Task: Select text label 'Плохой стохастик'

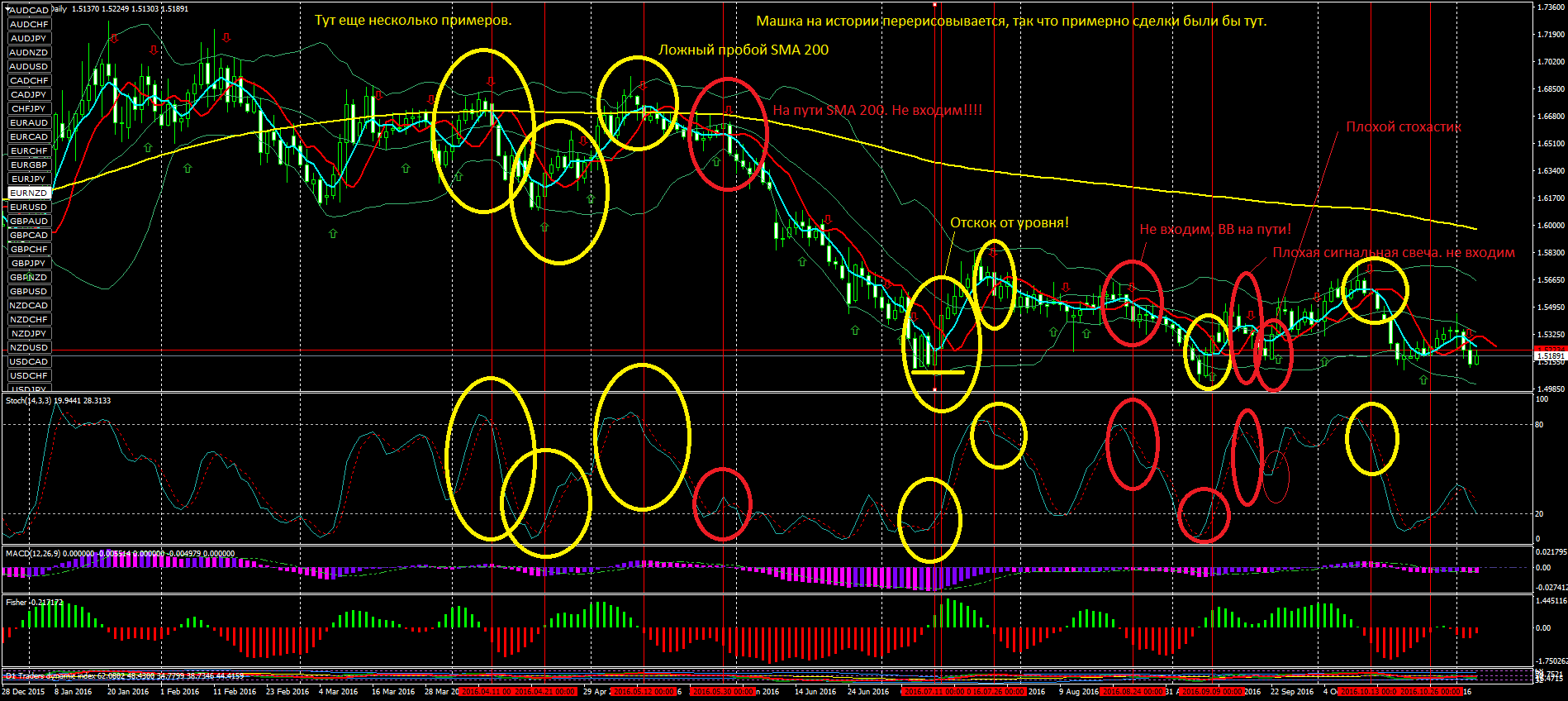Action: tap(1404, 126)
